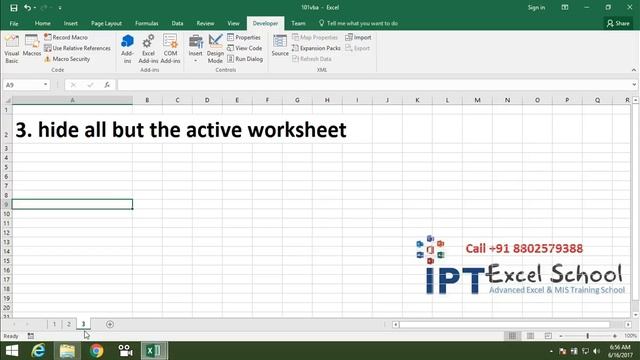
Task: Open the File menu
Action: pos(14,23)
